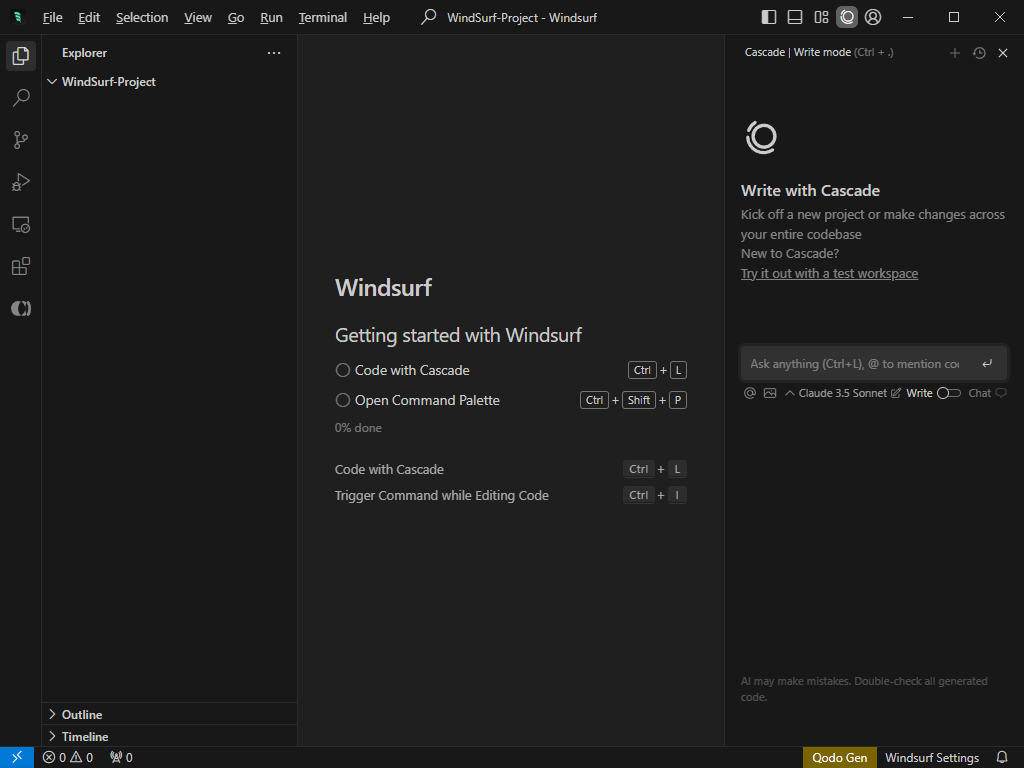Screen dimensions: 1024x768
Task: Click the attach image icon in Cascade
Action: pyautogui.click(x=770, y=393)
